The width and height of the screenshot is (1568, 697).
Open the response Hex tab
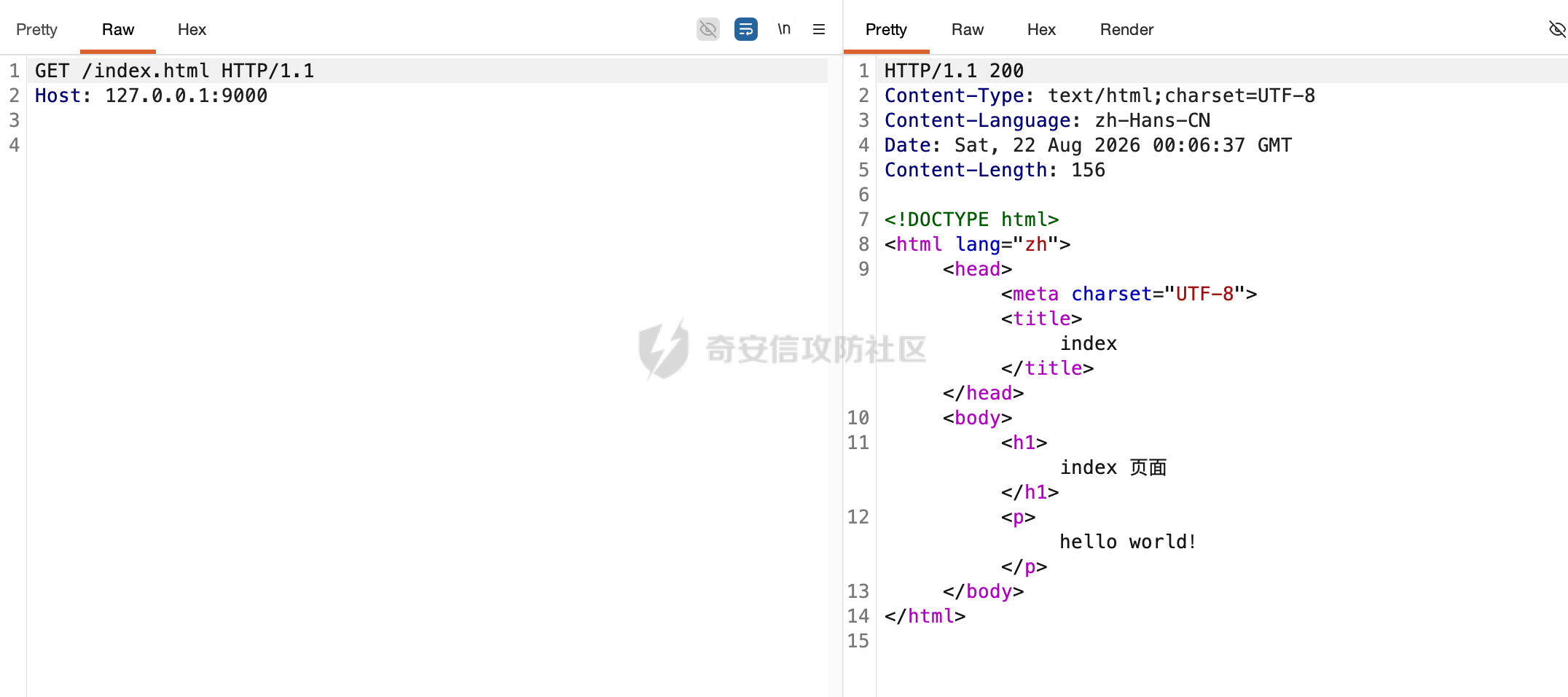pos(1041,29)
